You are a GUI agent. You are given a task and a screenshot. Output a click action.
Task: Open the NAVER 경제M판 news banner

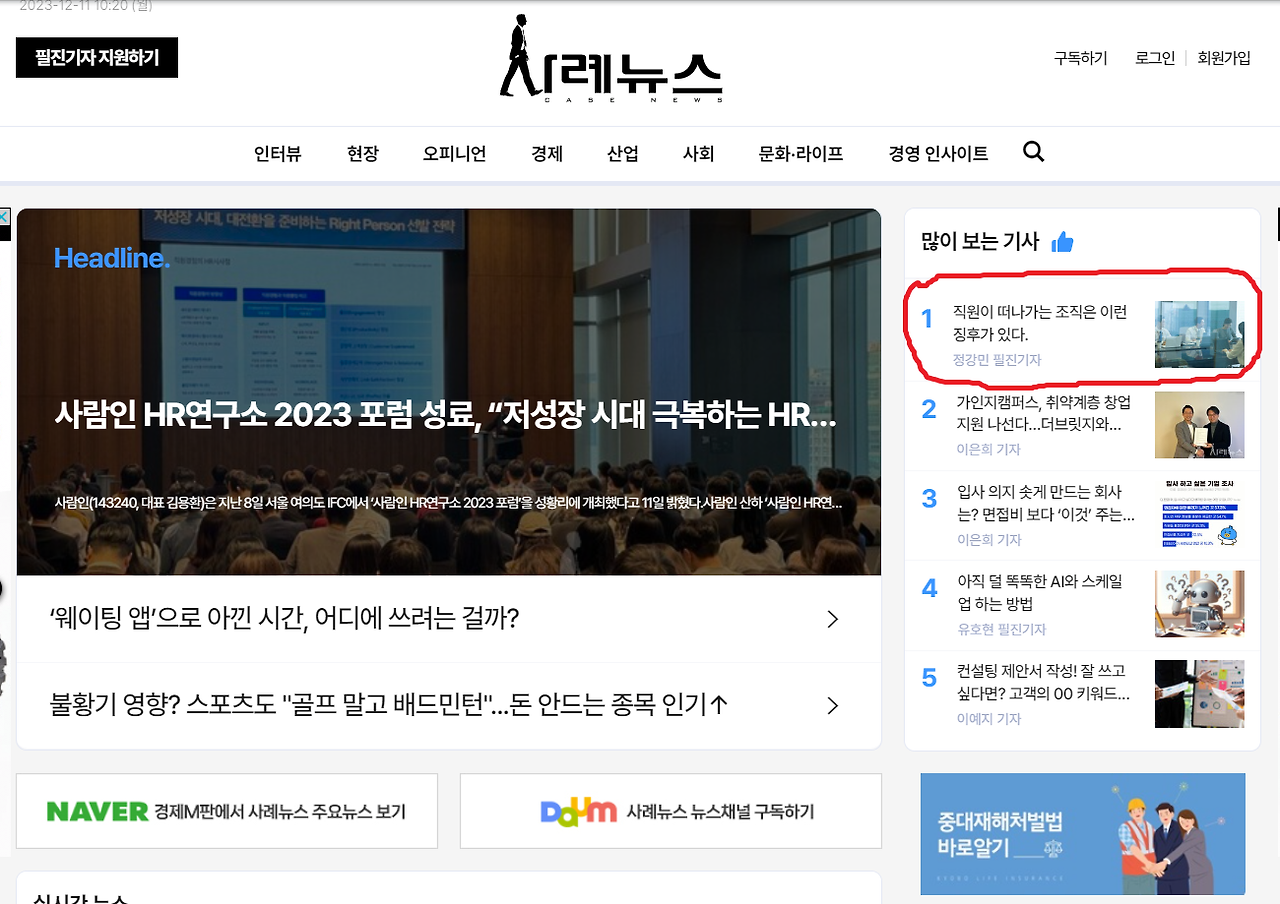226,811
